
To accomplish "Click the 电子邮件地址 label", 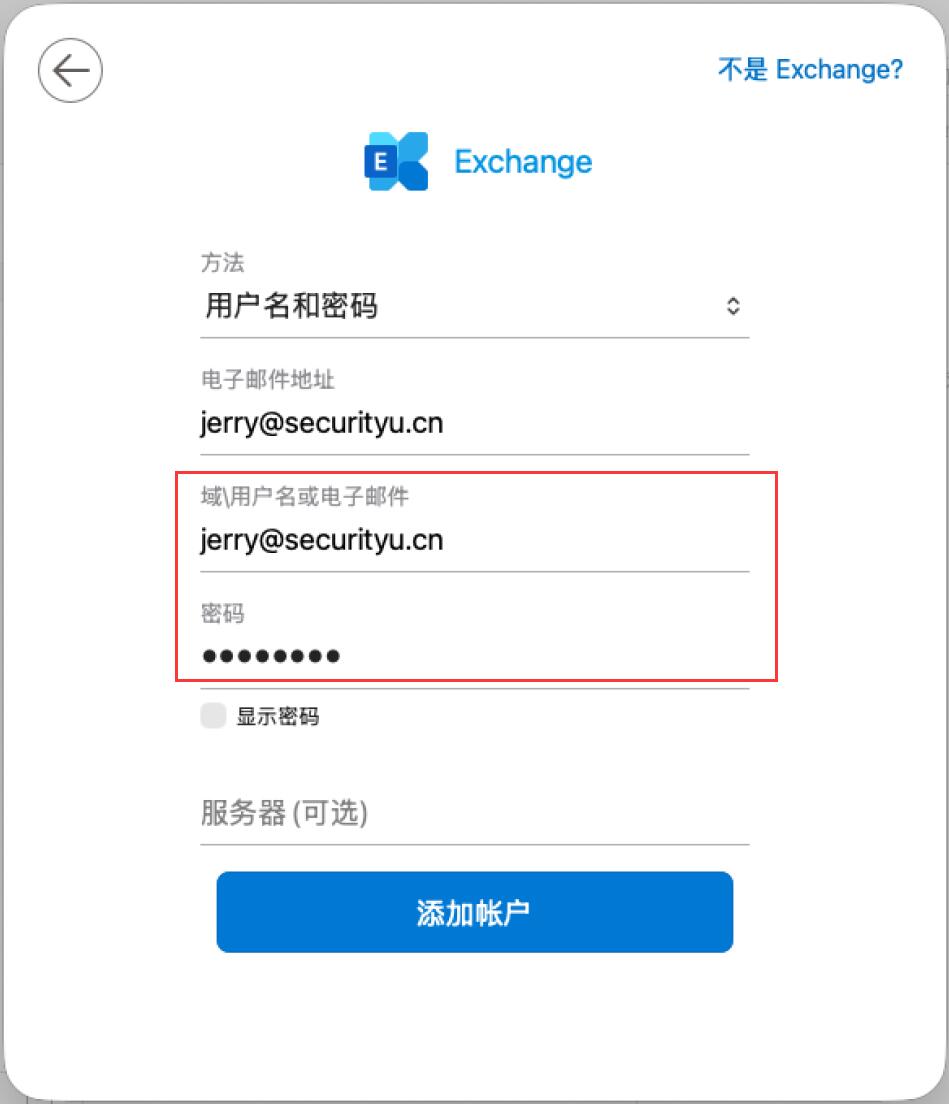I will 268,380.
